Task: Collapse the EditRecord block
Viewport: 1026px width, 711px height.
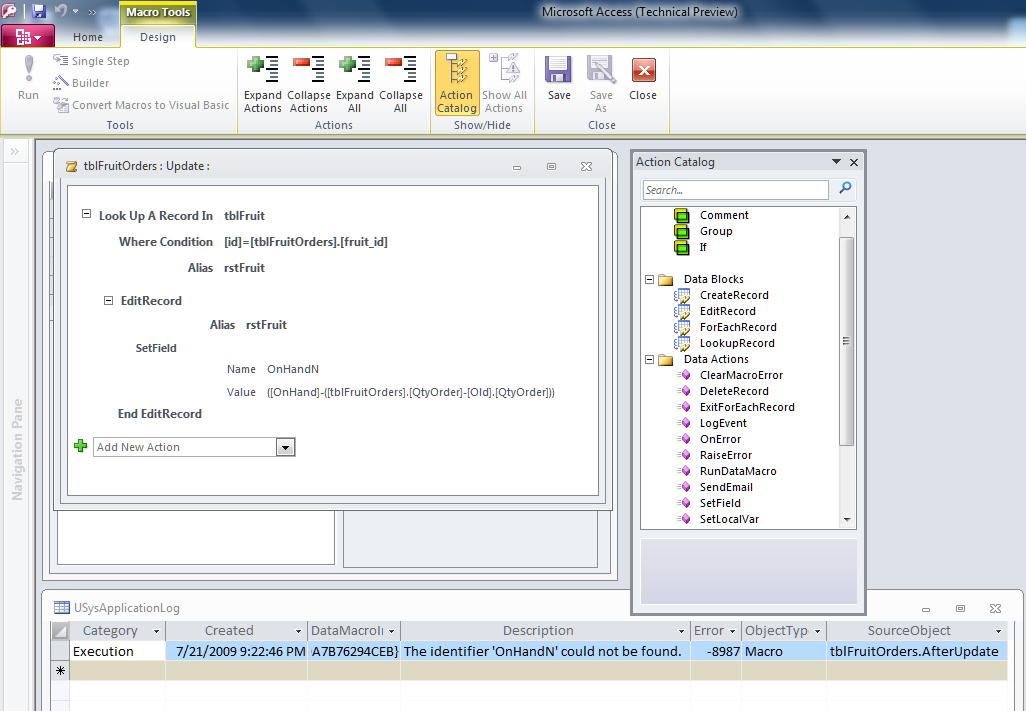Action: click(108, 300)
